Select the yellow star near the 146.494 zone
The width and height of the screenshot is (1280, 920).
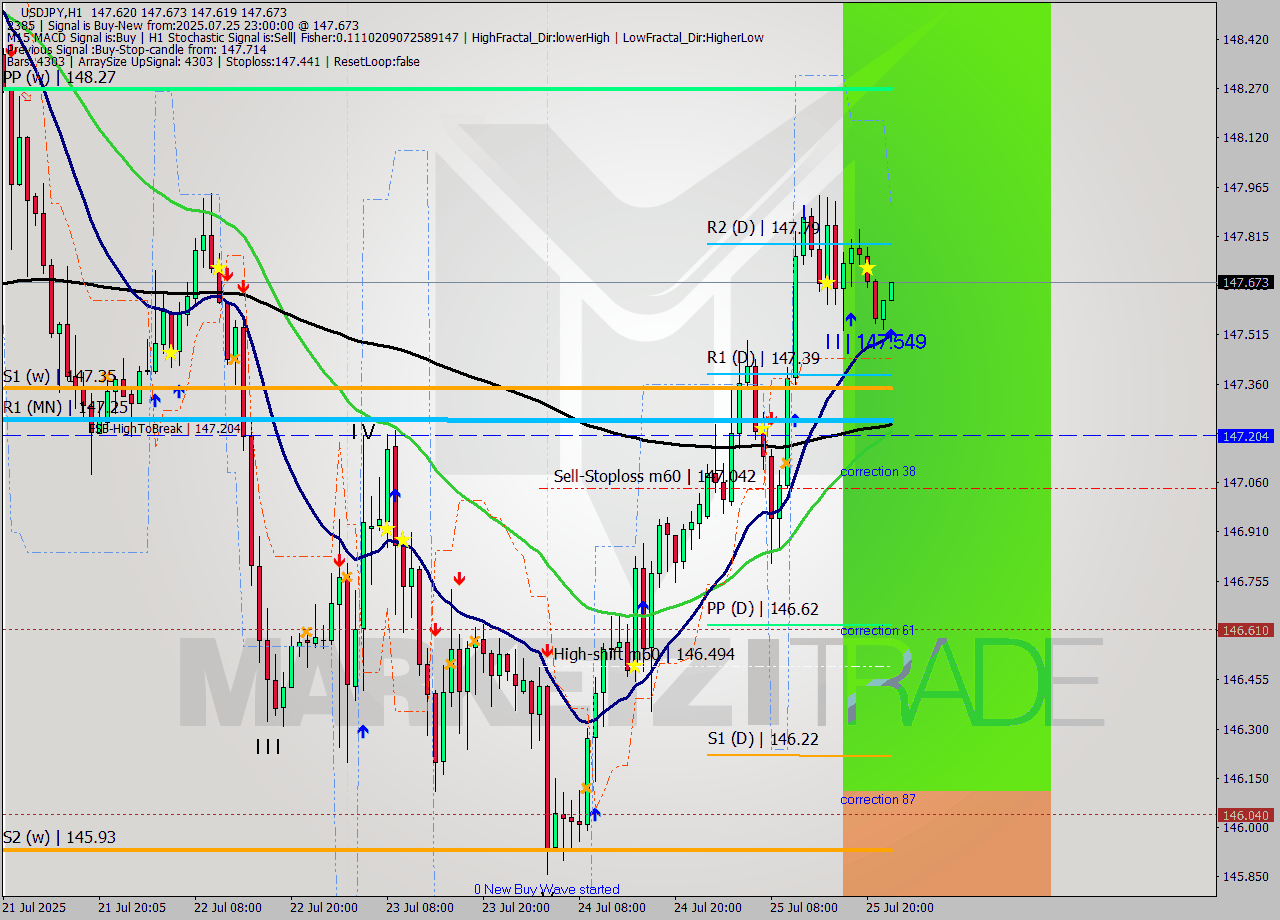pyautogui.click(x=634, y=665)
